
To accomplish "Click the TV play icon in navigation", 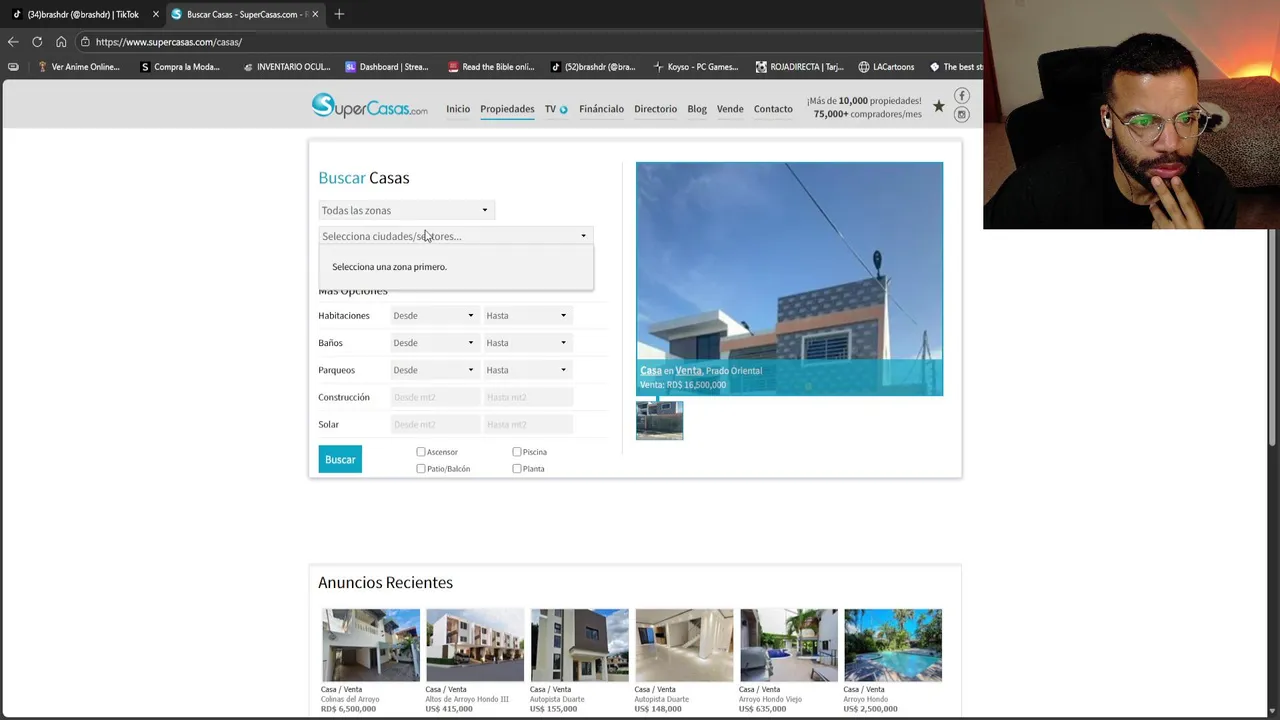I will 563,109.
